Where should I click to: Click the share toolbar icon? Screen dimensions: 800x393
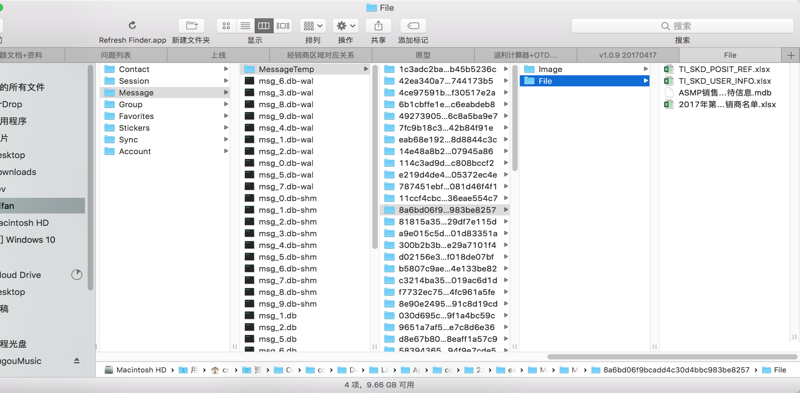(379, 26)
